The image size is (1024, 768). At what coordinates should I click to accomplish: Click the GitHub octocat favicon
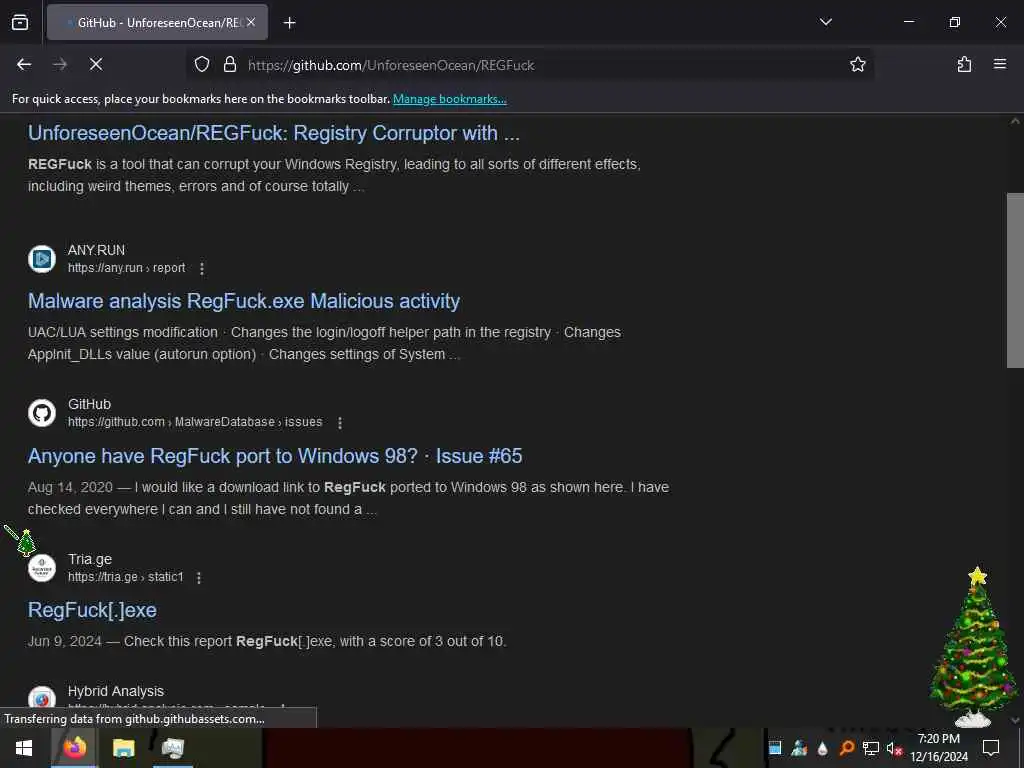[42, 413]
